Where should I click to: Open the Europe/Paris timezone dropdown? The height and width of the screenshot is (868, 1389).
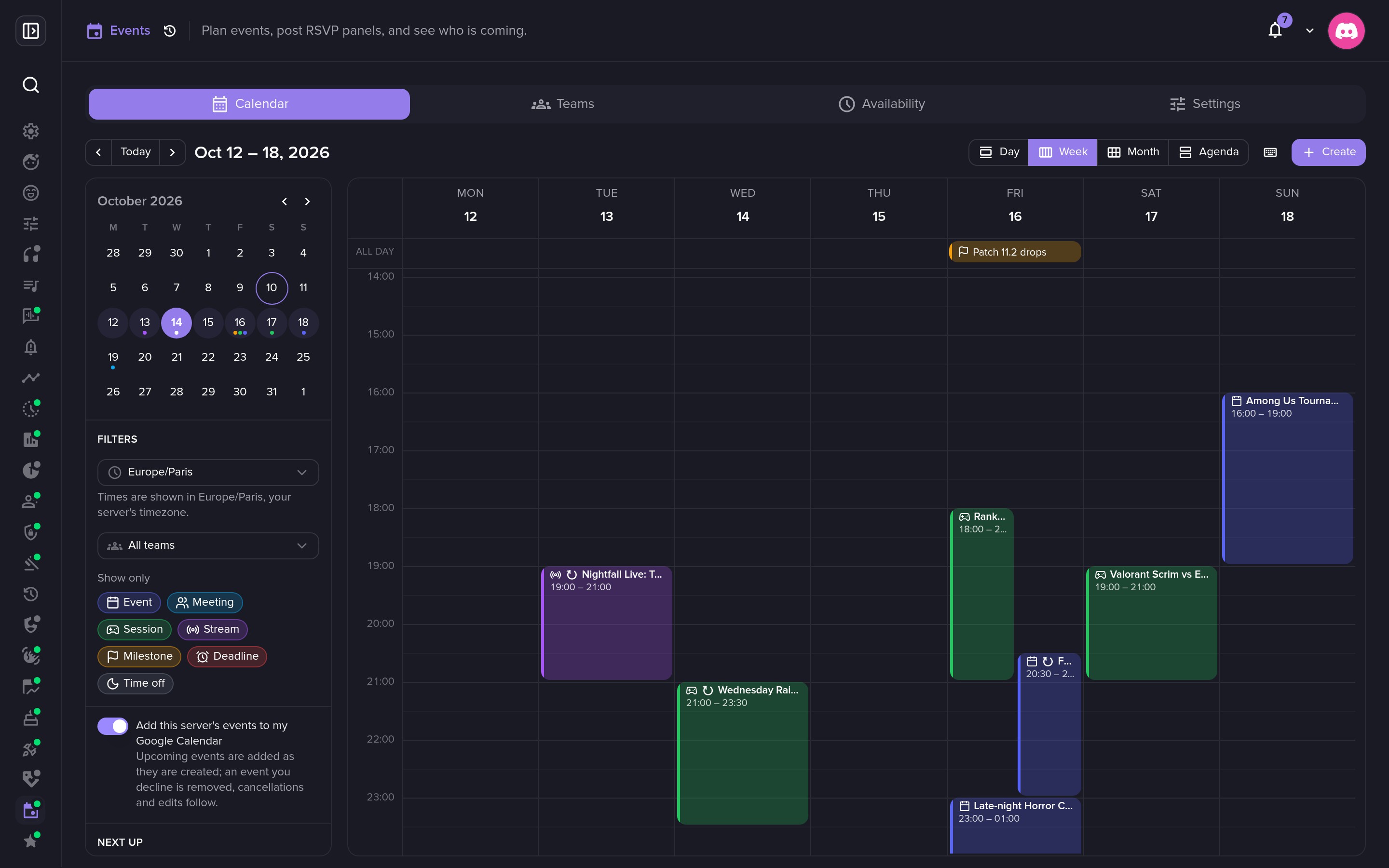pos(208,473)
